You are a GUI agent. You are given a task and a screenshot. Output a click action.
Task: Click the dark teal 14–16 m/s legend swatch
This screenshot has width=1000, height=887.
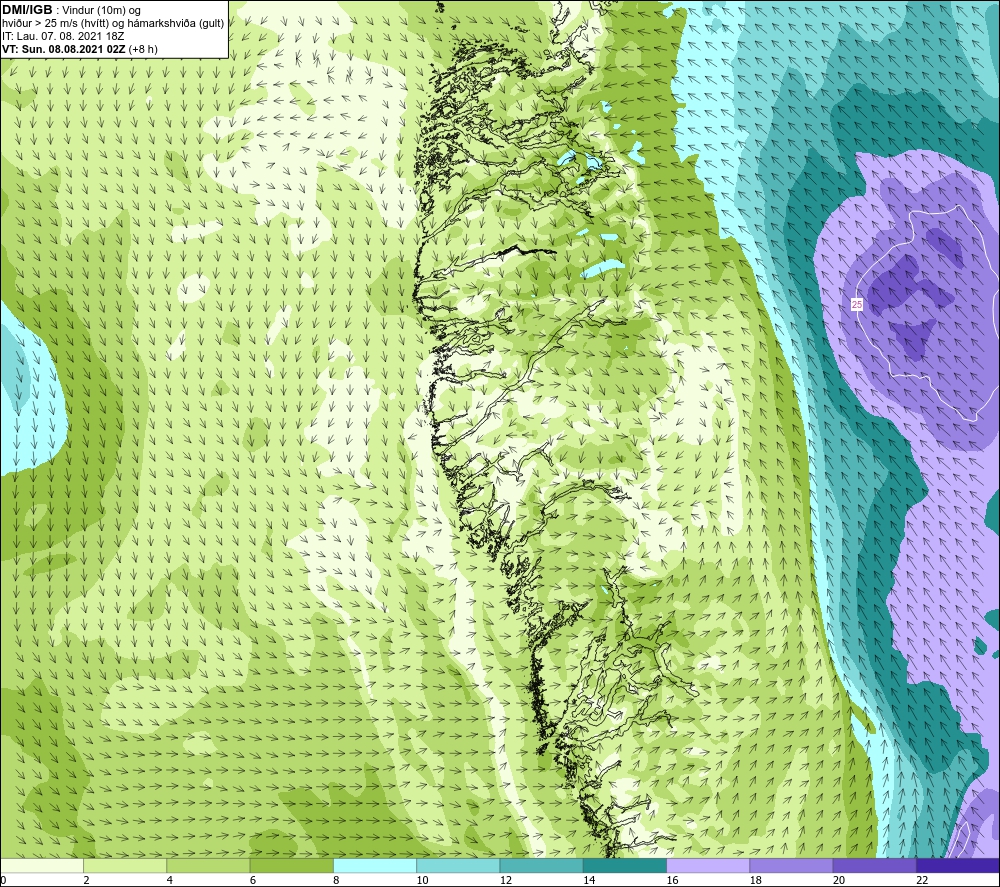[x=625, y=865]
